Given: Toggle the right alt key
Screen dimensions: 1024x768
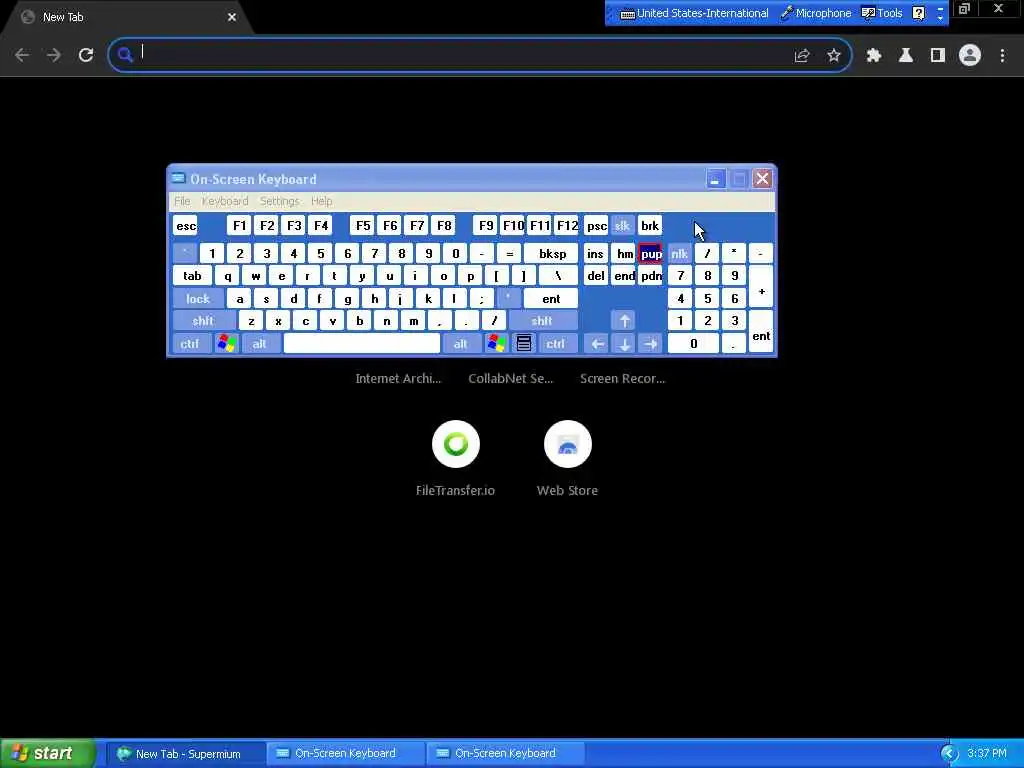Looking at the screenshot, I should pyautogui.click(x=461, y=344).
